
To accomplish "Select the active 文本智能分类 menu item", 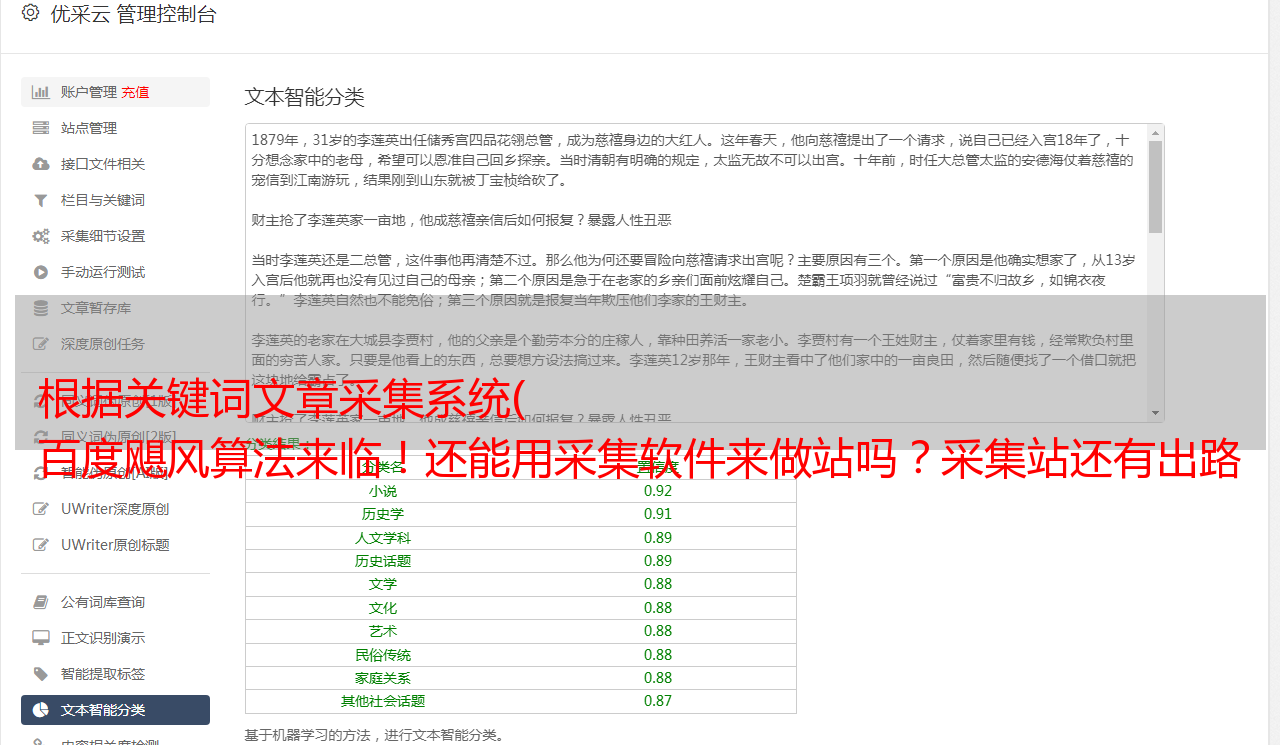I will 115,710.
